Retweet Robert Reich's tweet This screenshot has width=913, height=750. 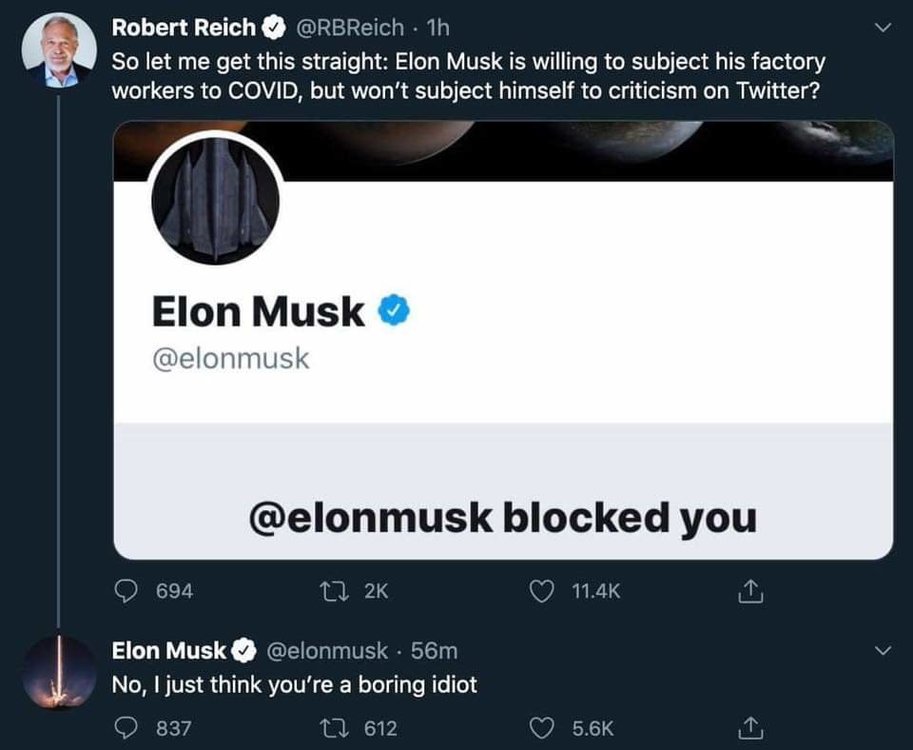point(340,591)
